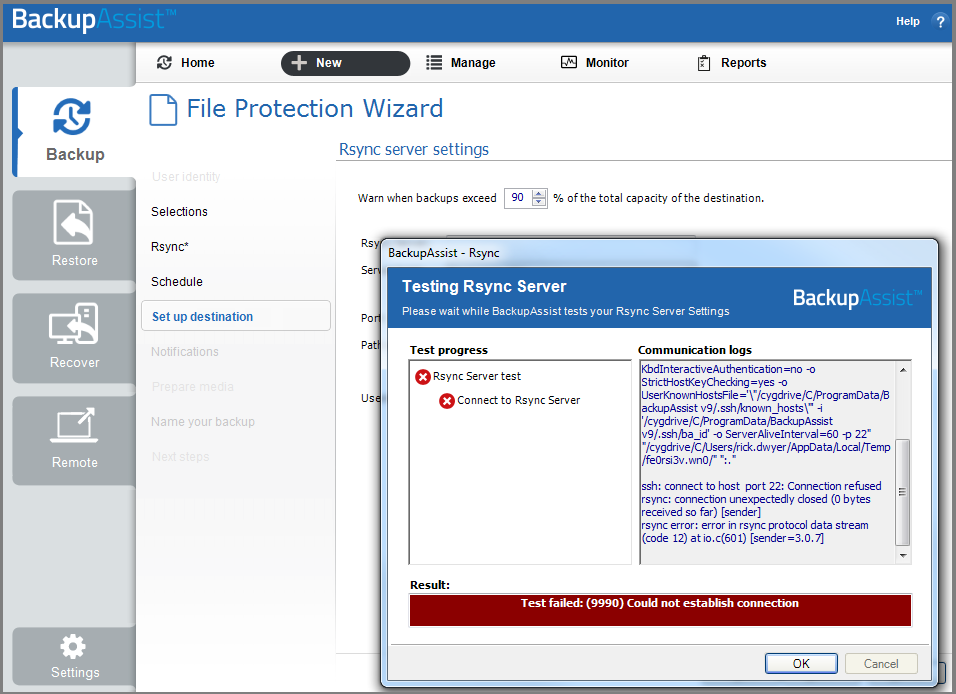
Task: Open the New tab
Action: point(345,63)
